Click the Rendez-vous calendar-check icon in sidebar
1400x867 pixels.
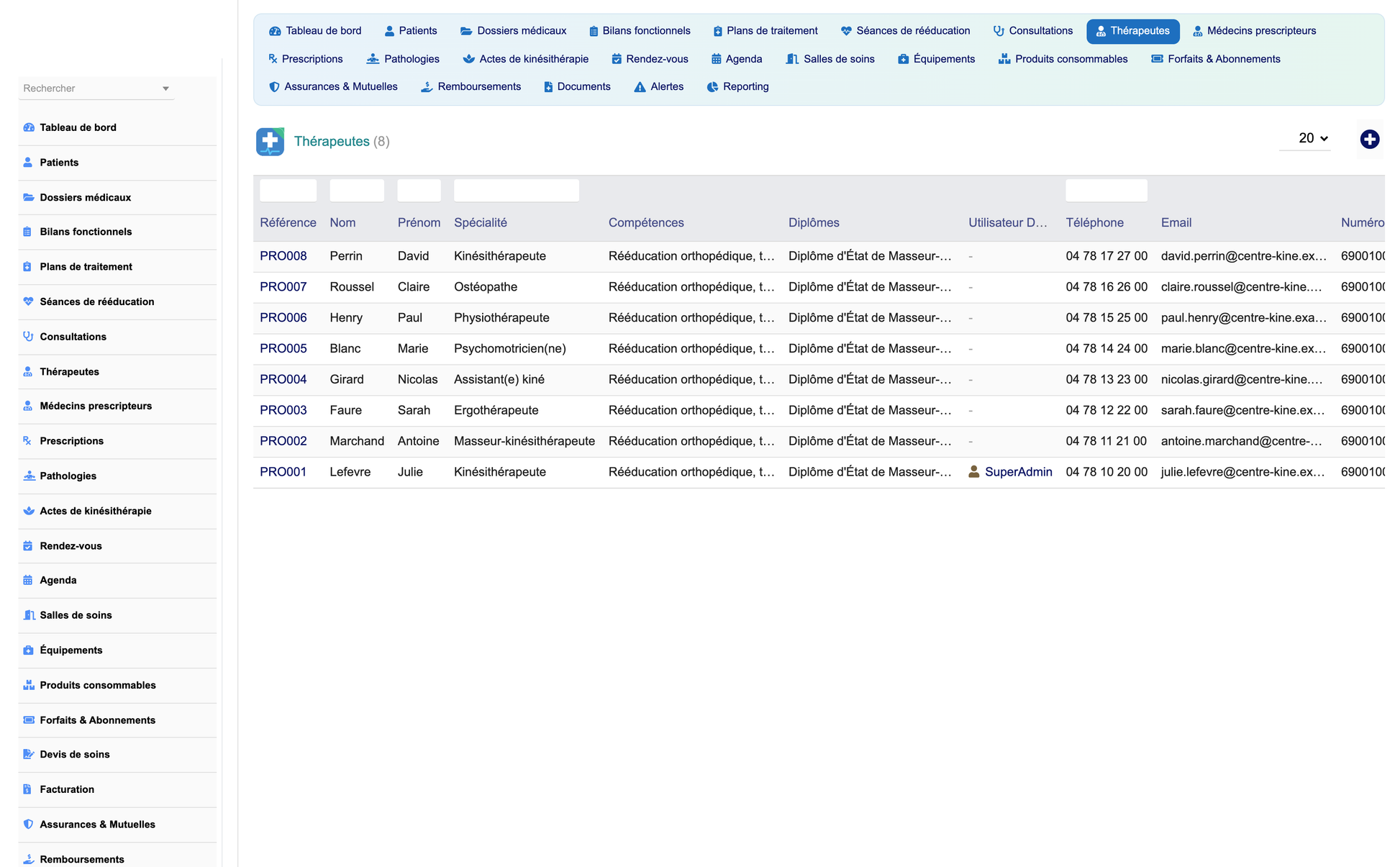[x=28, y=546]
